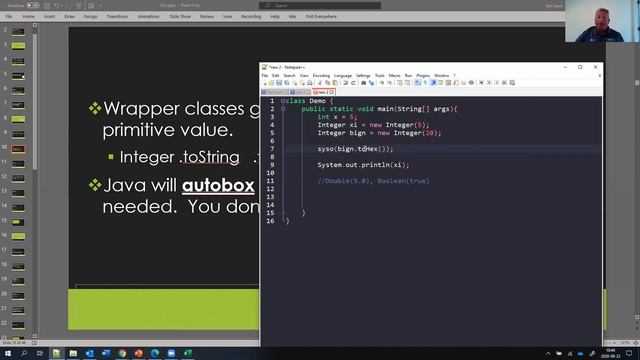
Task: Zoom out using Notepad++ toolbar icon
Action: point(390,83)
